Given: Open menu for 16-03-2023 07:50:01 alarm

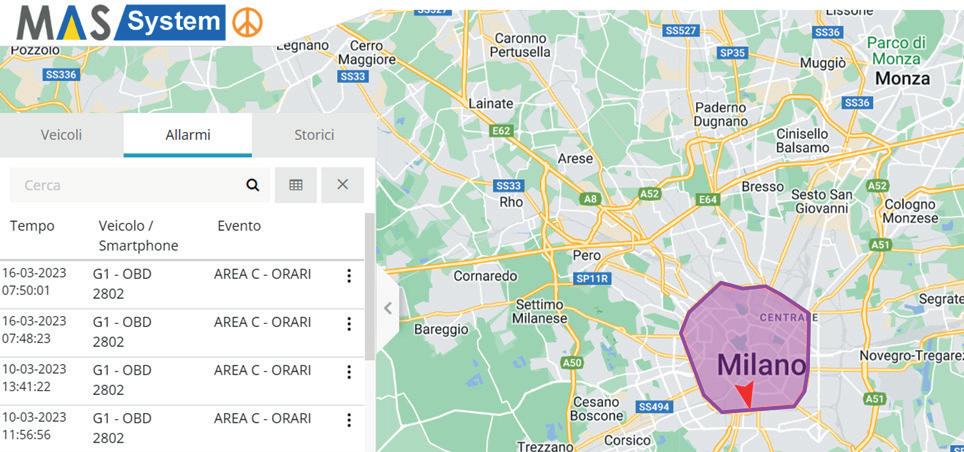Looking at the screenshot, I should [x=349, y=276].
